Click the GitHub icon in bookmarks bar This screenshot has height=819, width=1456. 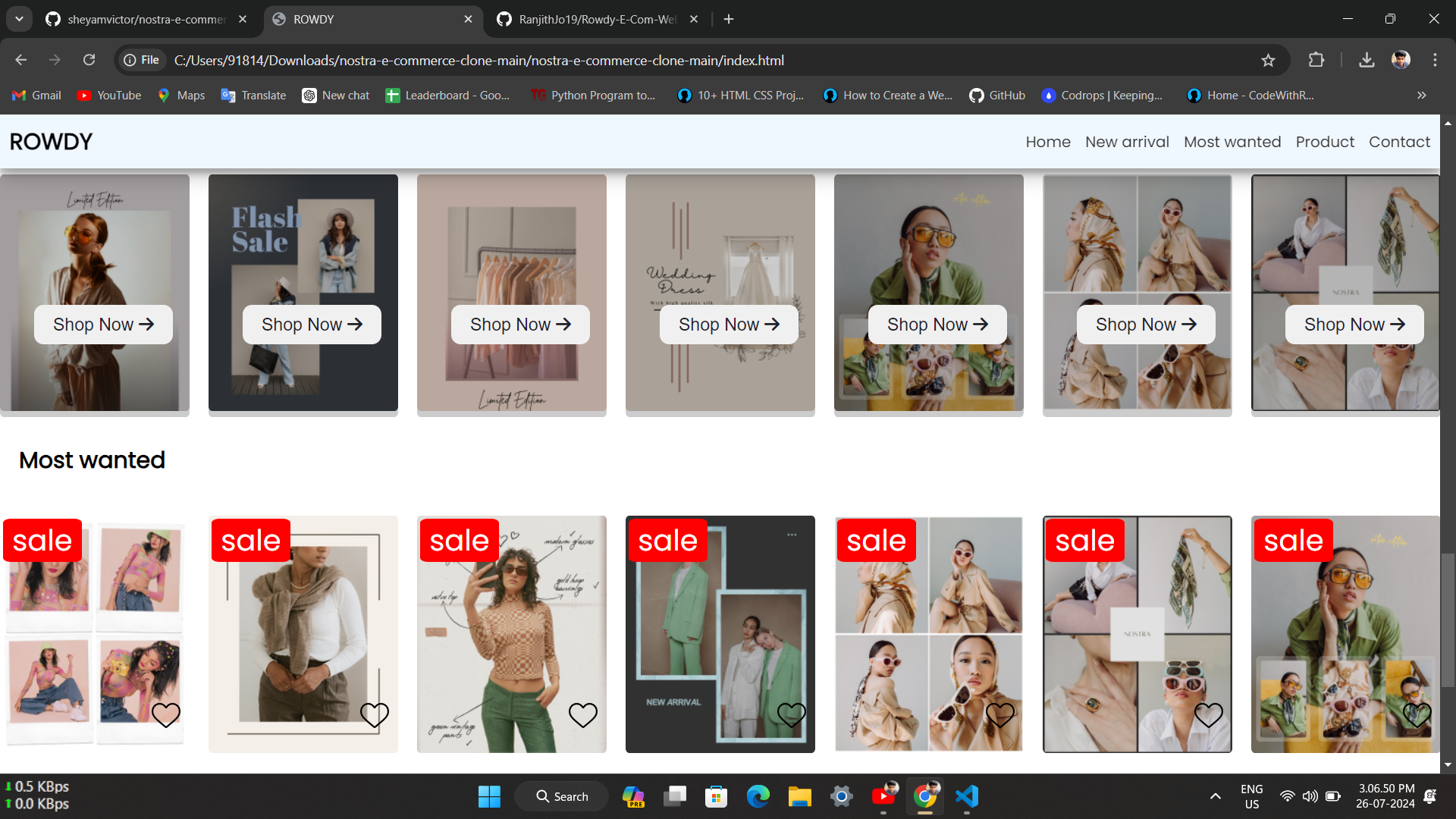[x=976, y=95]
